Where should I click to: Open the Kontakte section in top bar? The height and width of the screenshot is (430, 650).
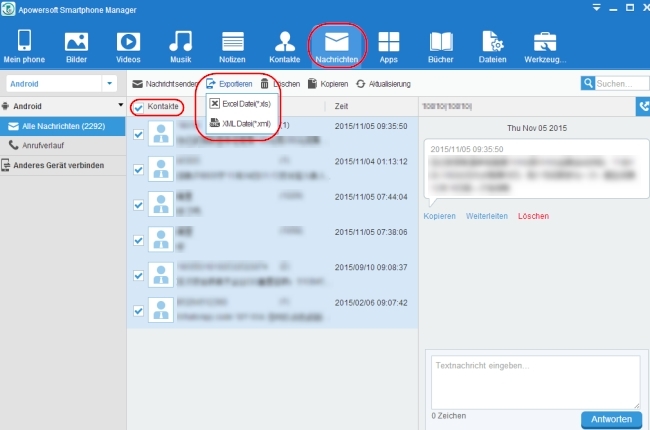pos(284,46)
